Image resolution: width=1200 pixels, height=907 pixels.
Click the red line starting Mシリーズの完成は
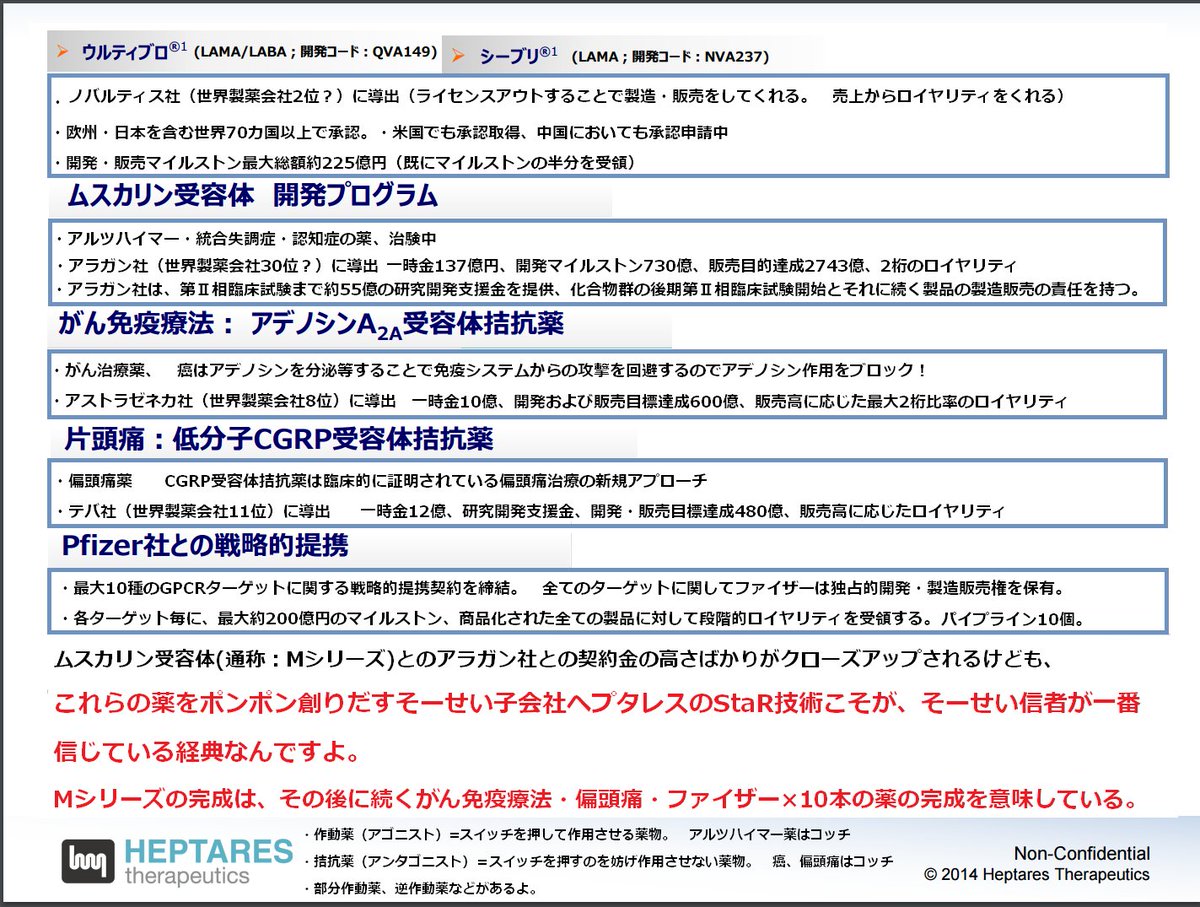point(596,800)
